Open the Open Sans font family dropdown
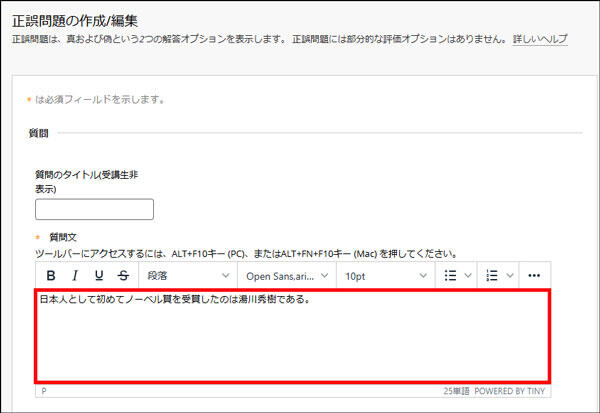600x413 pixels. 287,276
